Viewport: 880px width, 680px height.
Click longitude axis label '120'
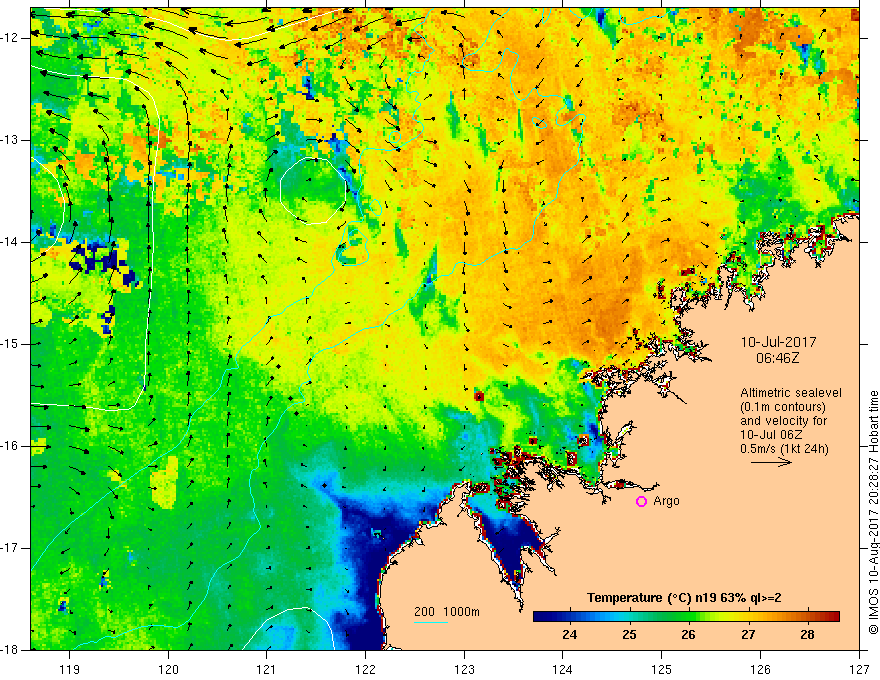(168, 669)
